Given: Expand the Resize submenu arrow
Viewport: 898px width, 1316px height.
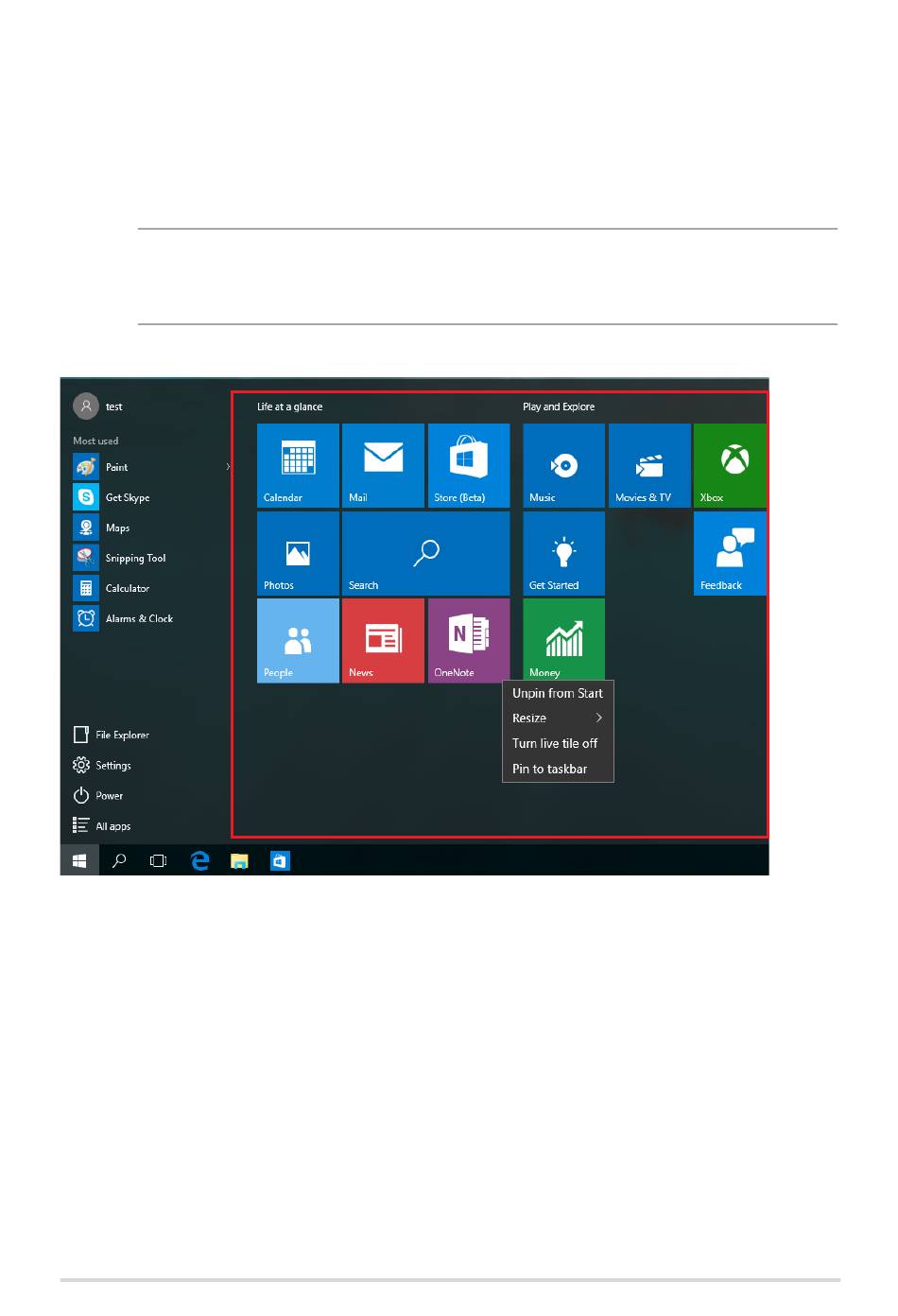Looking at the screenshot, I should (x=598, y=719).
